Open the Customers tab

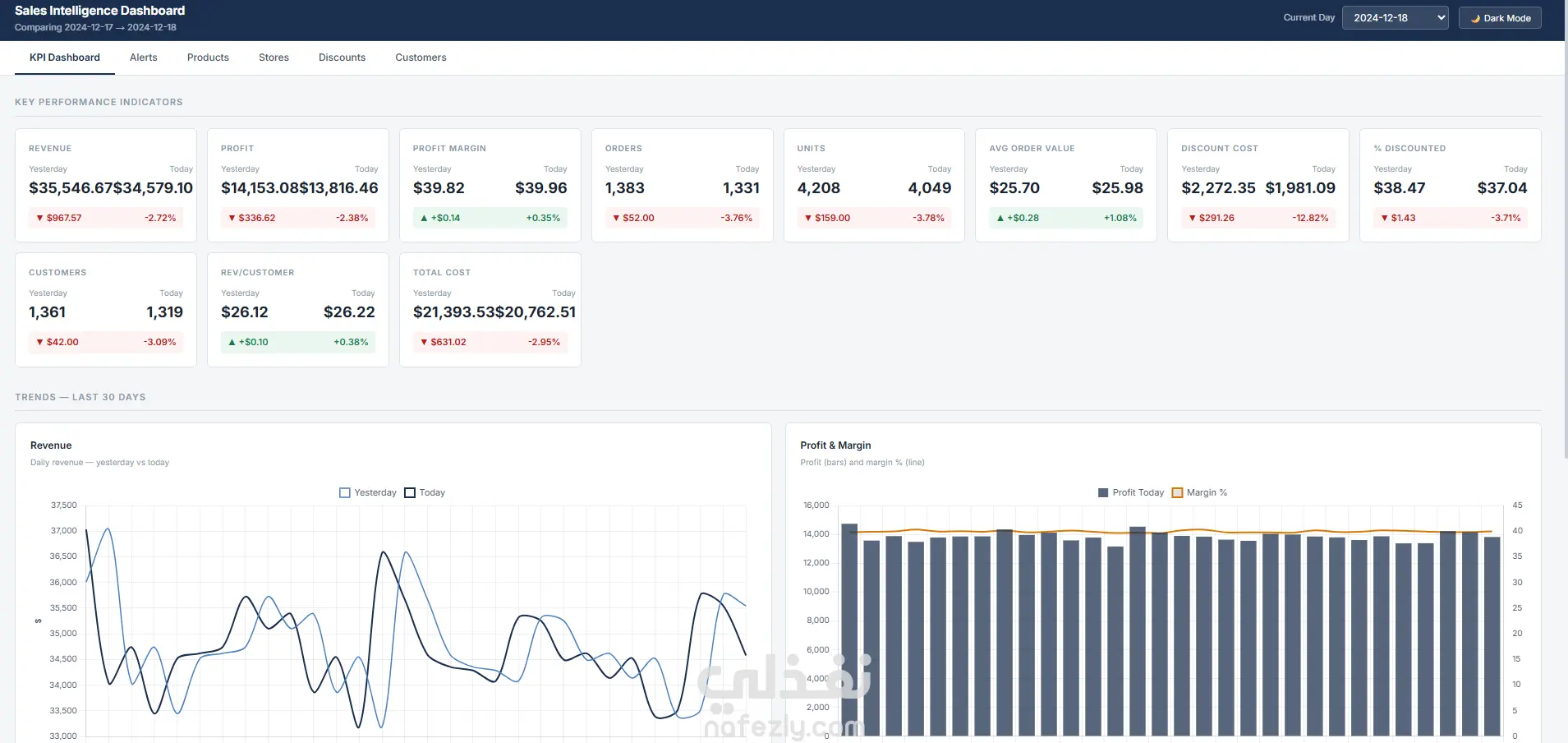pos(421,58)
